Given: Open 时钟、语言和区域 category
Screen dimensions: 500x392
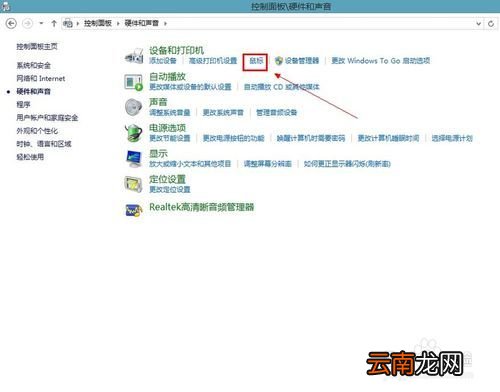Looking at the screenshot, I should coord(44,144).
